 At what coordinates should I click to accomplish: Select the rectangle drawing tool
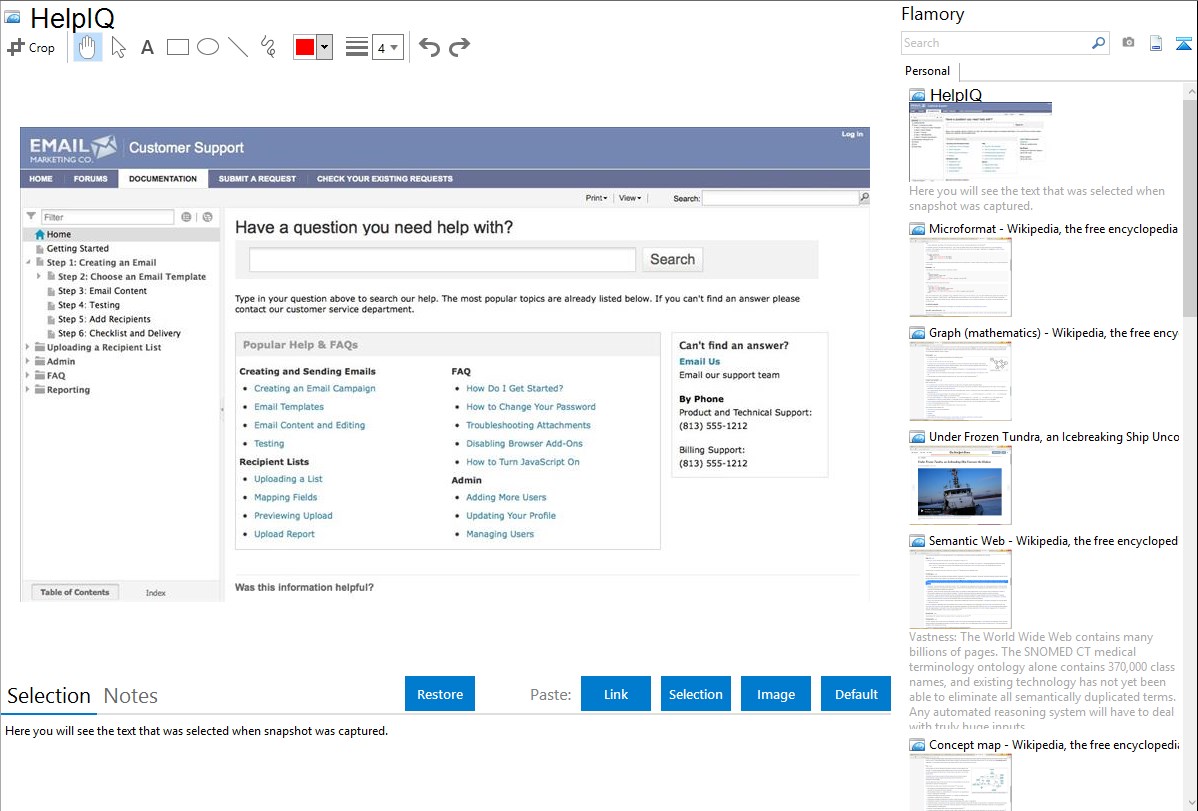177,47
